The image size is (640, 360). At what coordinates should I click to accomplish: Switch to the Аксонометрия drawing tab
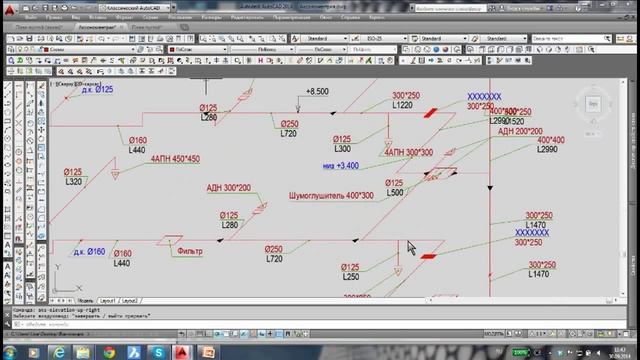[x=97, y=27]
